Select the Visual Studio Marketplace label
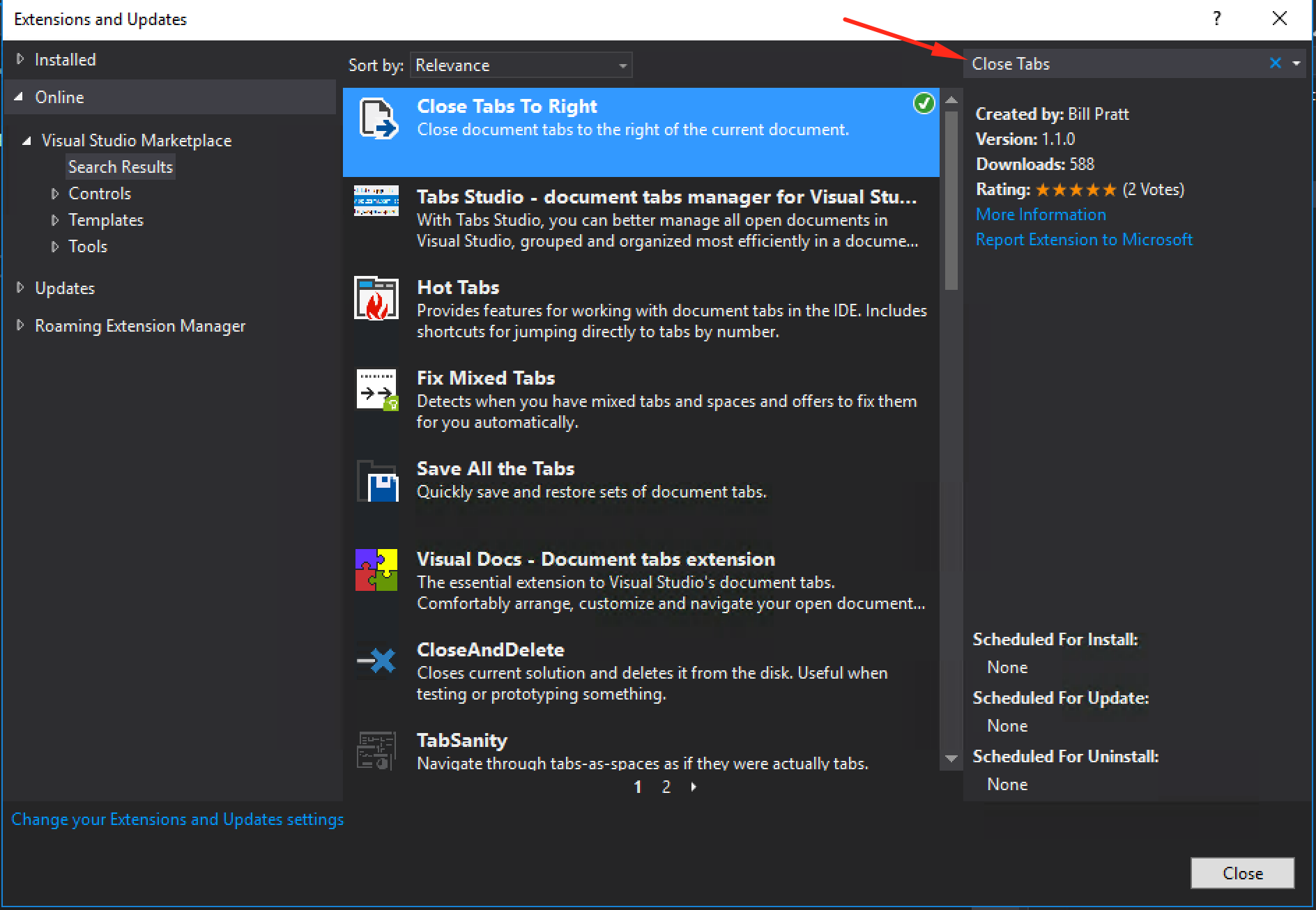 (137, 140)
